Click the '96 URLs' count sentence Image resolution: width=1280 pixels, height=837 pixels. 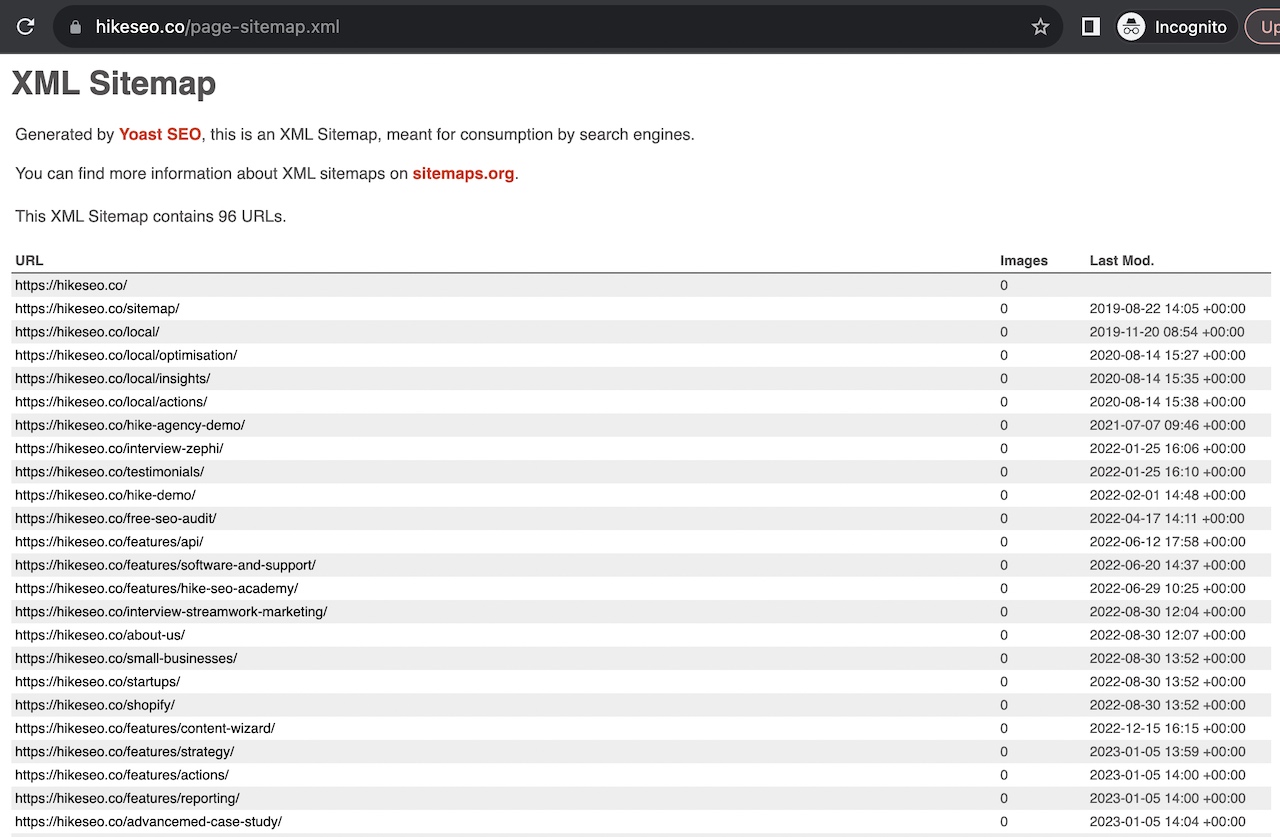tap(151, 216)
